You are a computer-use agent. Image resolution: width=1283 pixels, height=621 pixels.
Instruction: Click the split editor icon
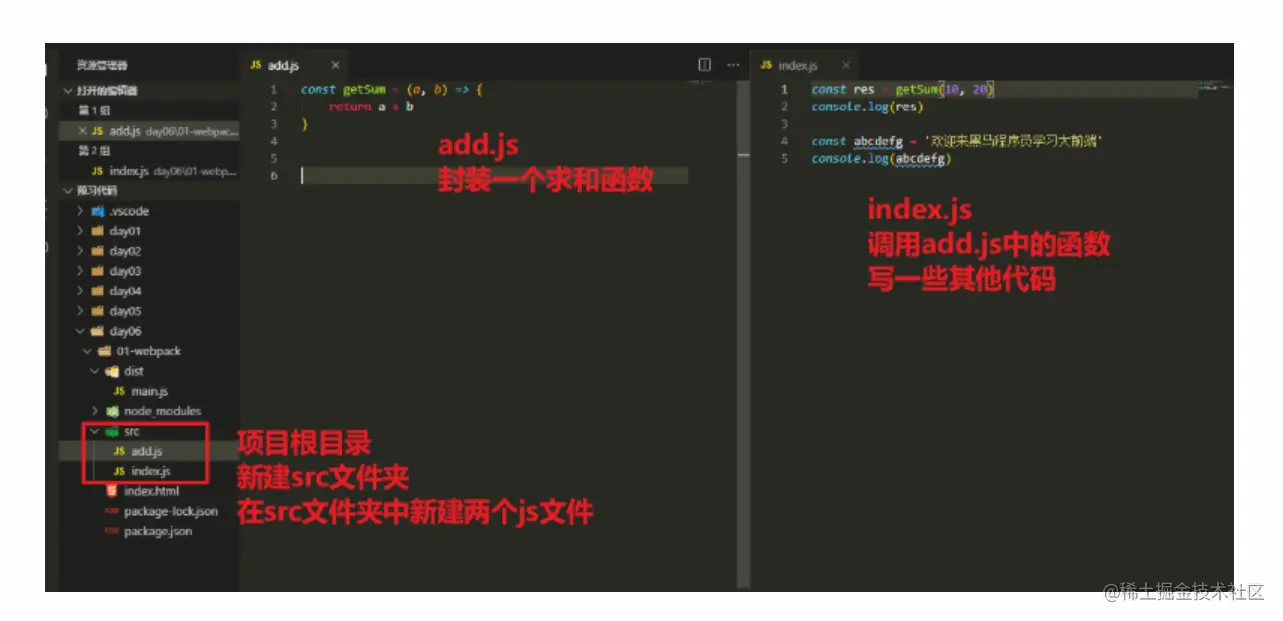[704, 65]
